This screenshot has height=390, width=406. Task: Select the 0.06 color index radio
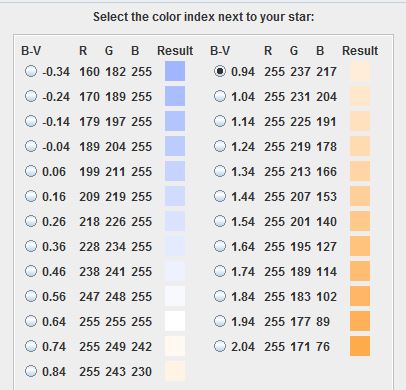(x=31, y=171)
